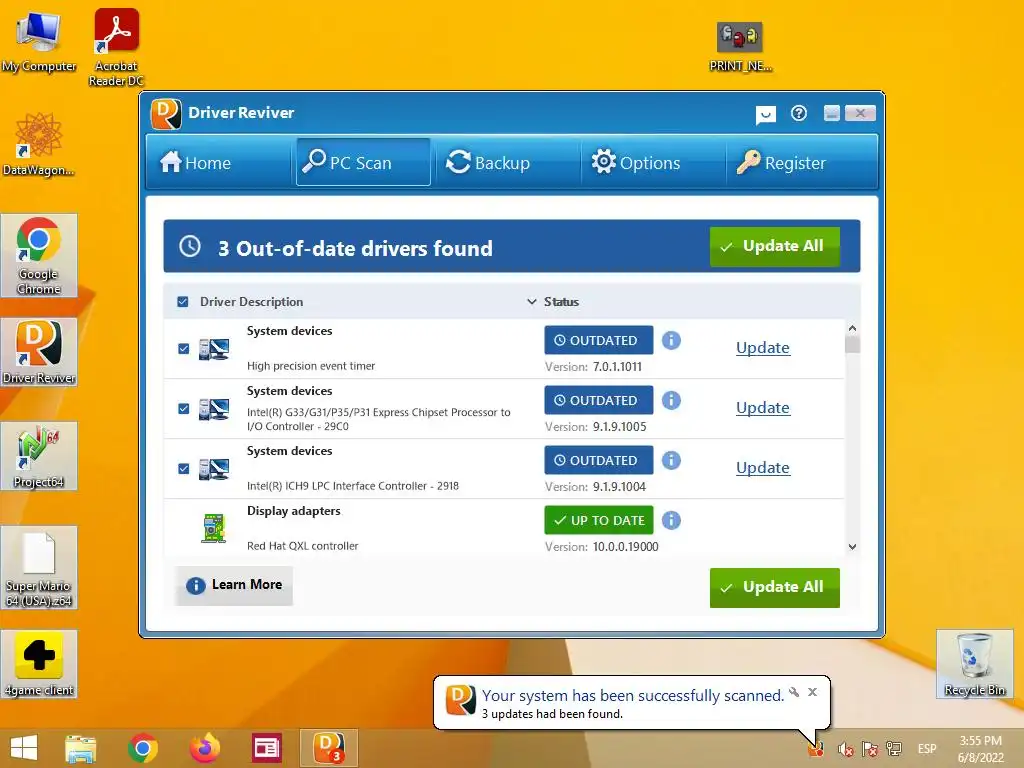Open Firefox from the taskbar
The image size is (1024, 768).
[204, 748]
